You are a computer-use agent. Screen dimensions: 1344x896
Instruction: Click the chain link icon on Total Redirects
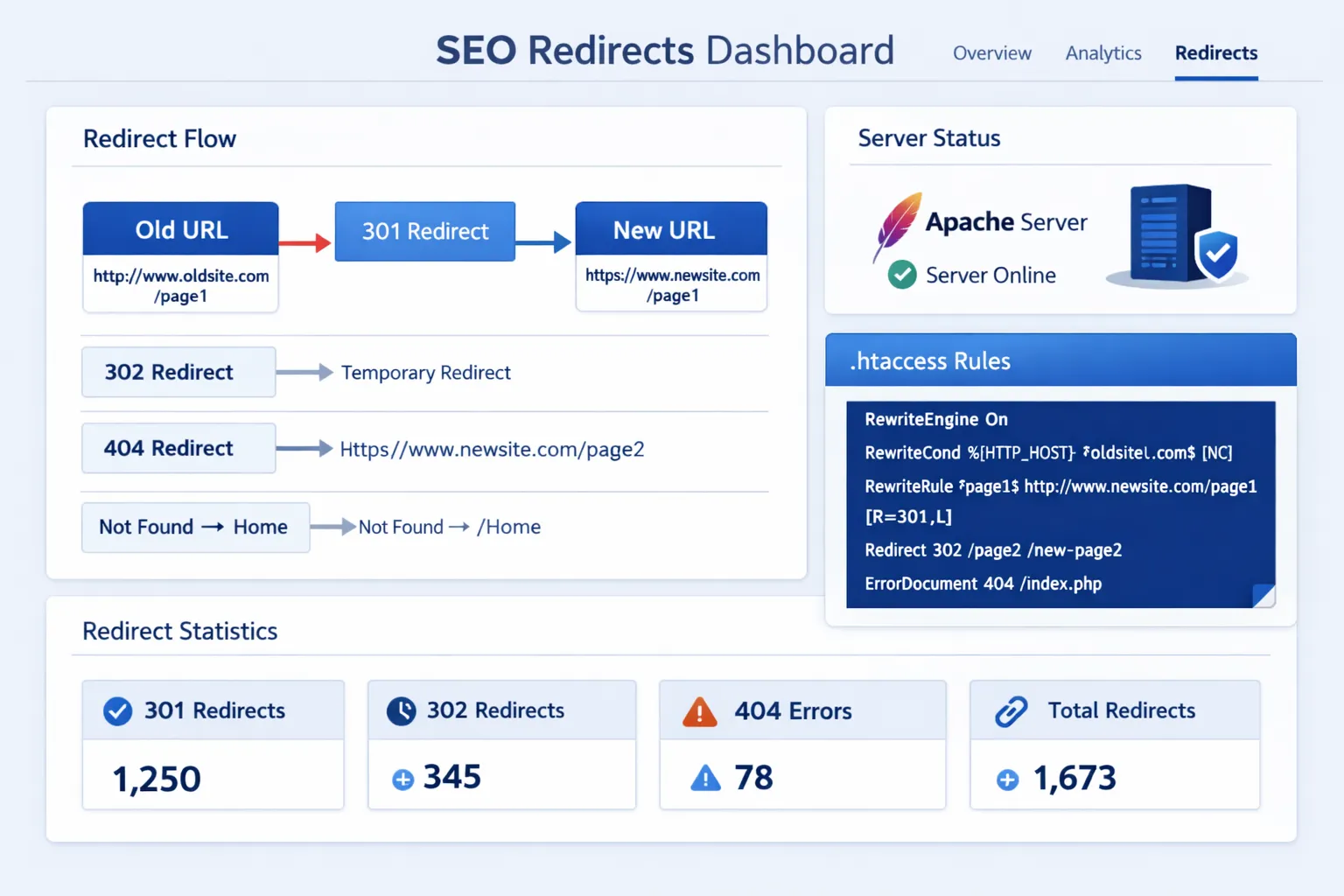(x=1012, y=710)
